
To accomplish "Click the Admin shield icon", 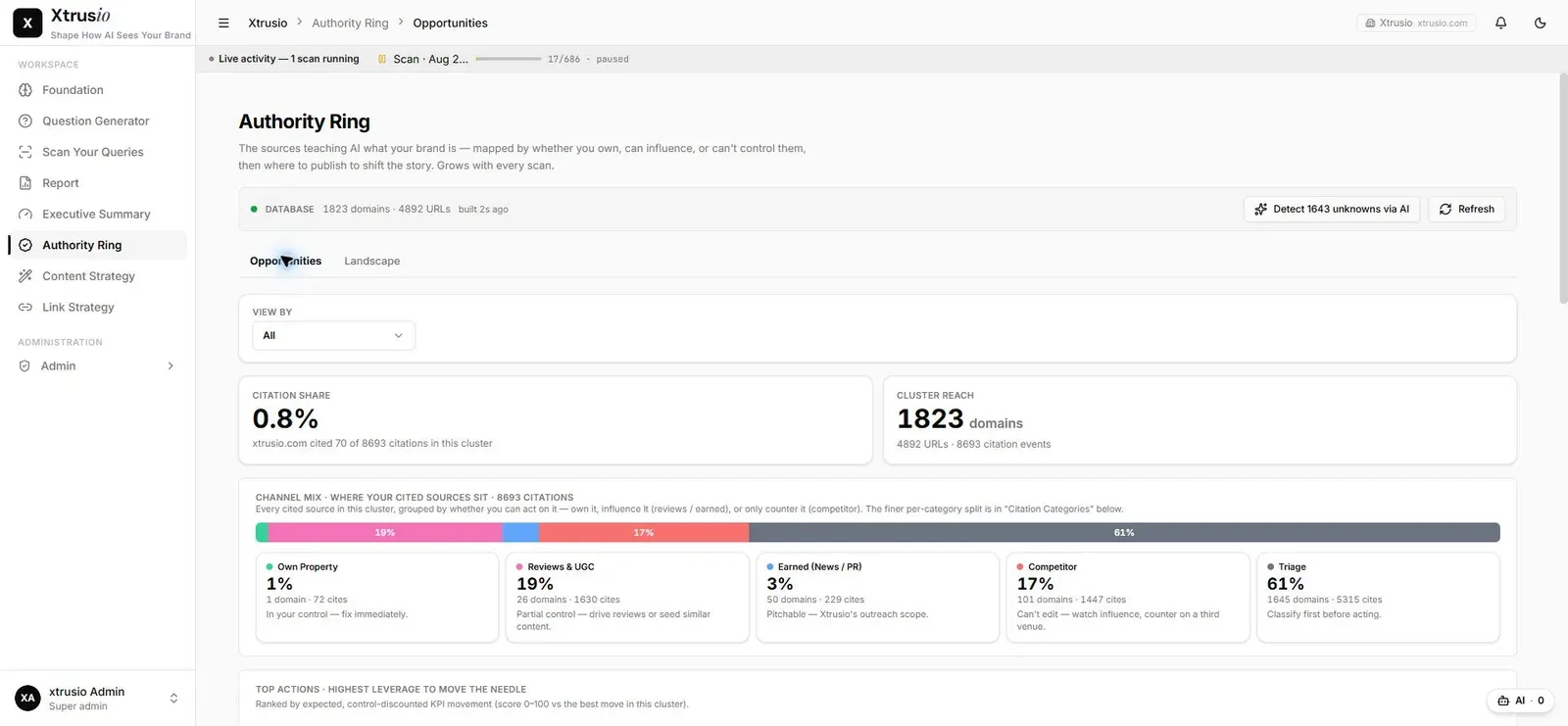I will point(24,366).
